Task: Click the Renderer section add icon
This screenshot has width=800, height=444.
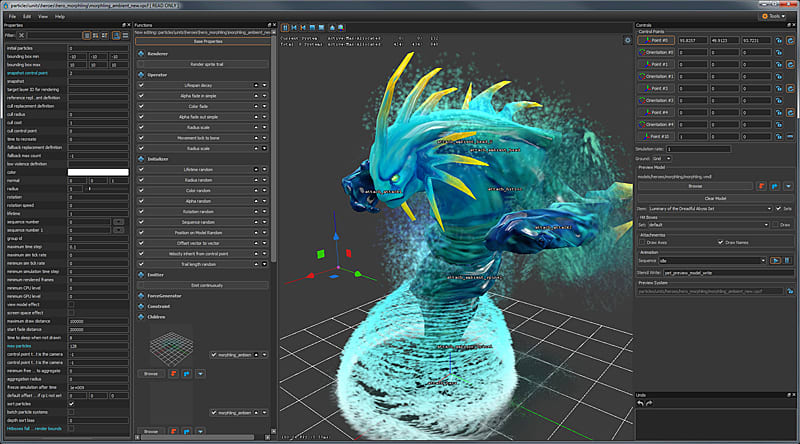Action: click(141, 54)
